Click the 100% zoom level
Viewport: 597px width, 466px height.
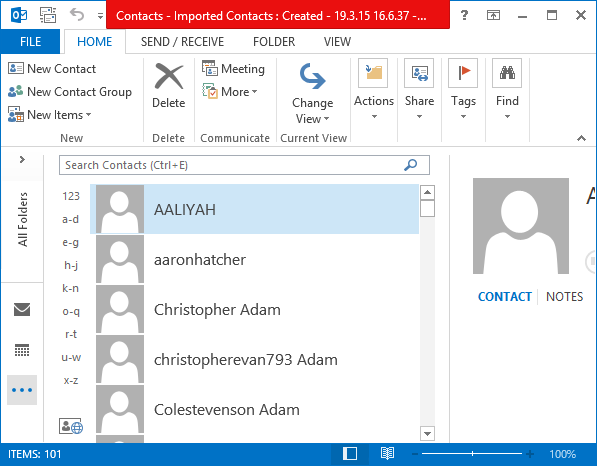562,454
